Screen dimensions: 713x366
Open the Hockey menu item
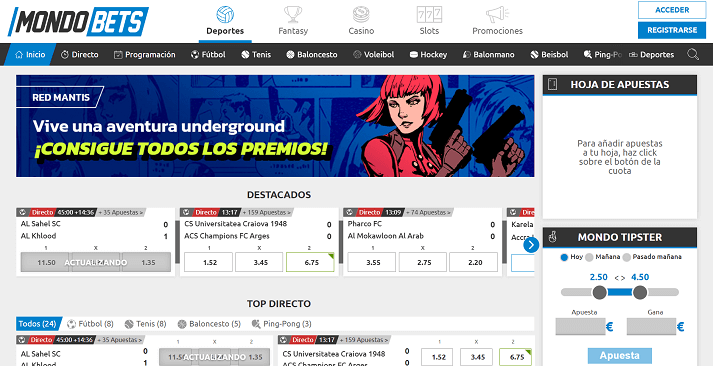click(428, 55)
